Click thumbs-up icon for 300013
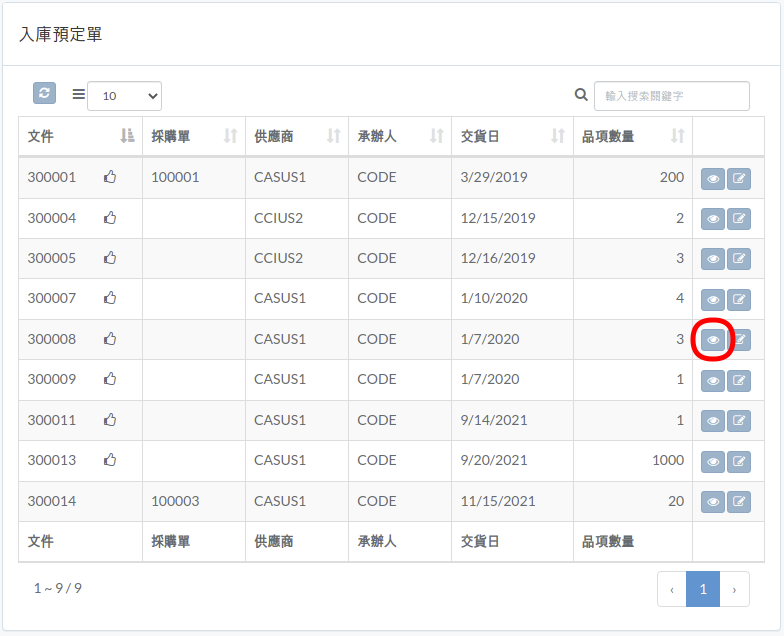Screen dimensions: 784x636 tap(110, 460)
